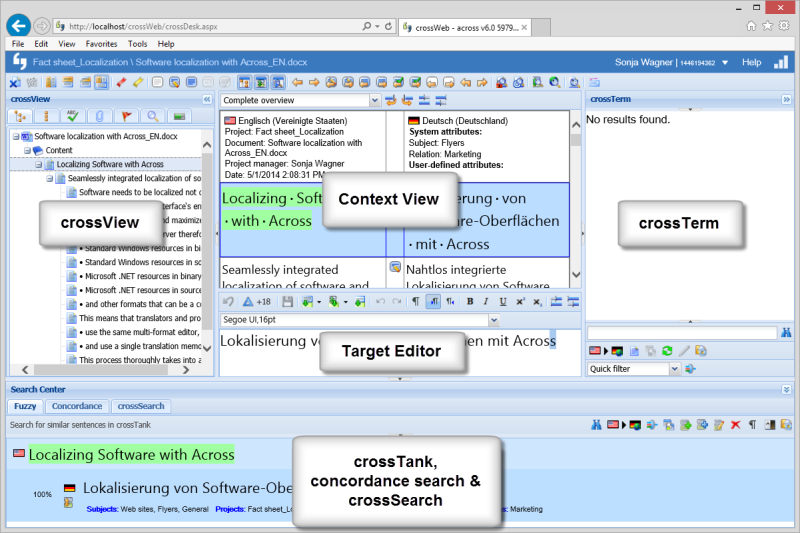Switch to the crossSearch tab
Viewport: 800px width, 533px height.
(141, 406)
